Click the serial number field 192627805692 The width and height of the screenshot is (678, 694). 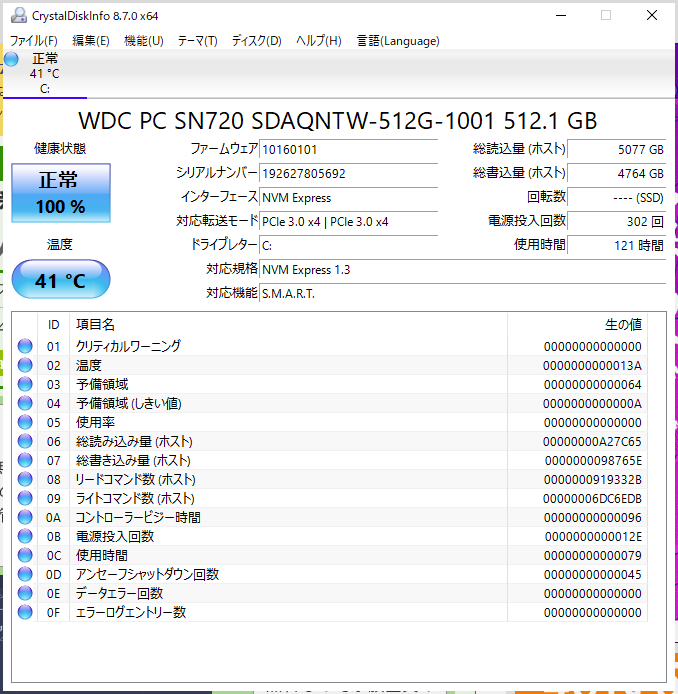(348, 174)
